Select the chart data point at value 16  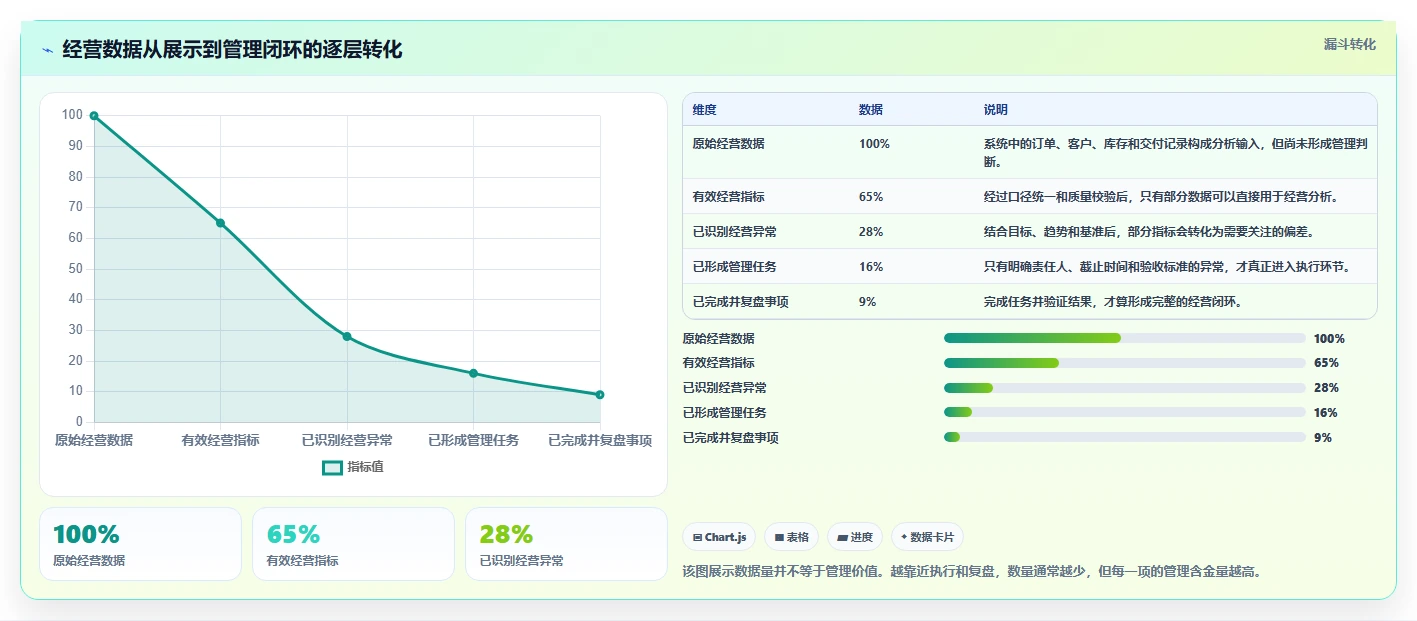(473, 373)
